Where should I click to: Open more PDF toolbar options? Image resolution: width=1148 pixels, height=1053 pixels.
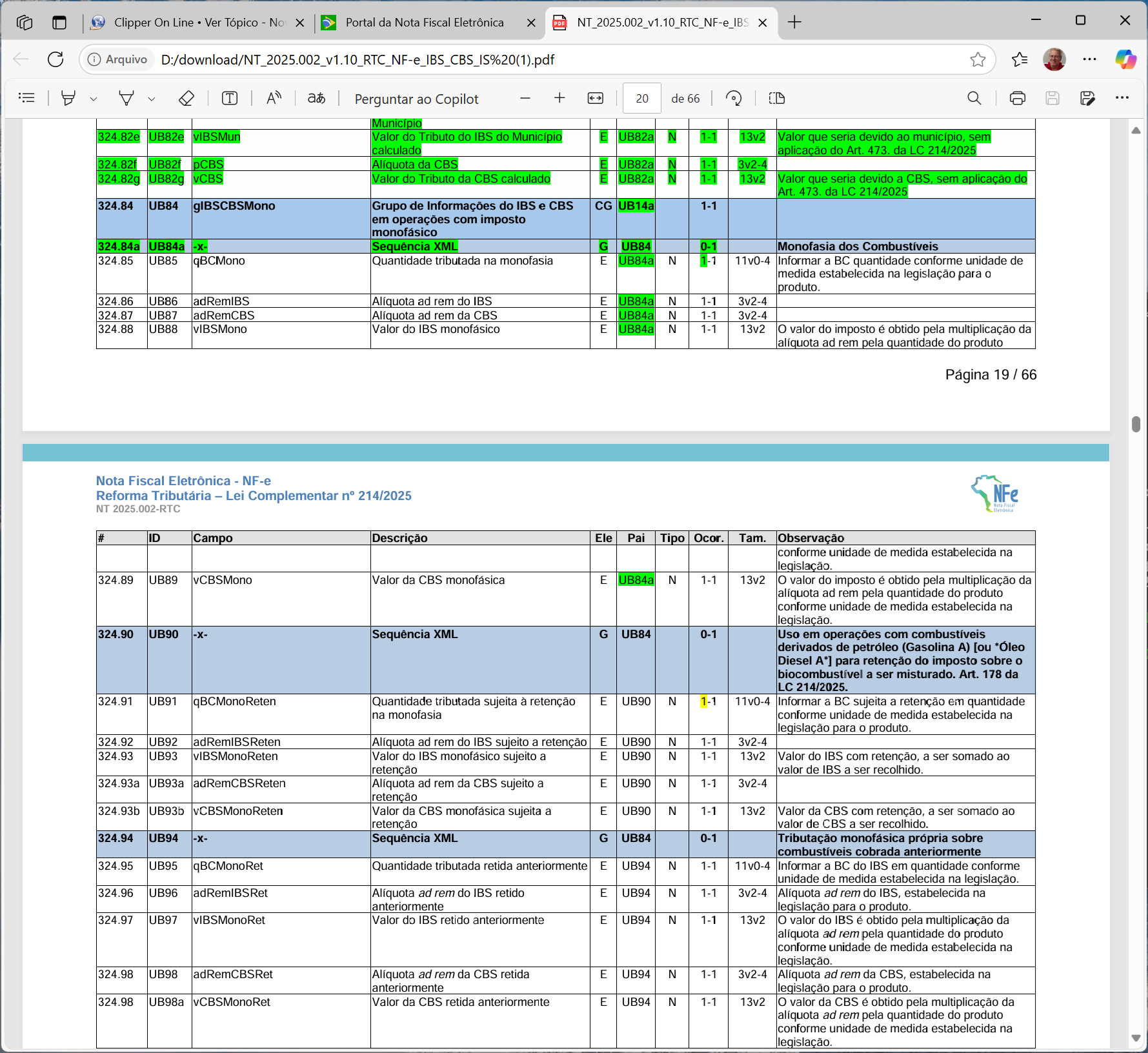click(x=1122, y=98)
